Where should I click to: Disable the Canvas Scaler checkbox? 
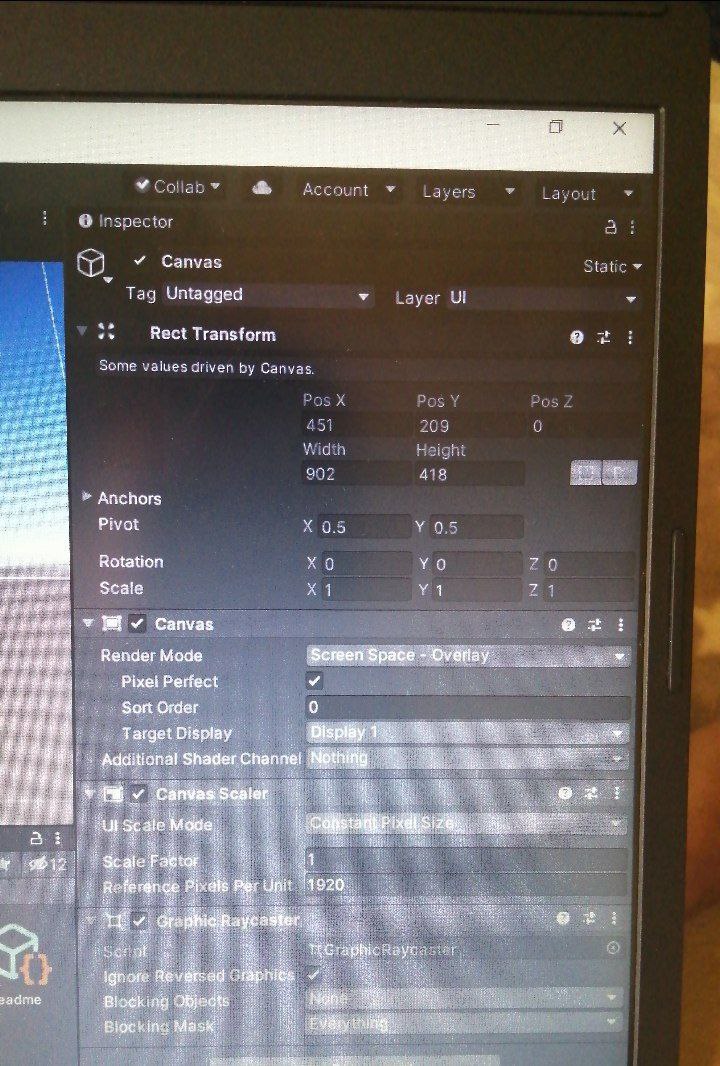point(139,793)
